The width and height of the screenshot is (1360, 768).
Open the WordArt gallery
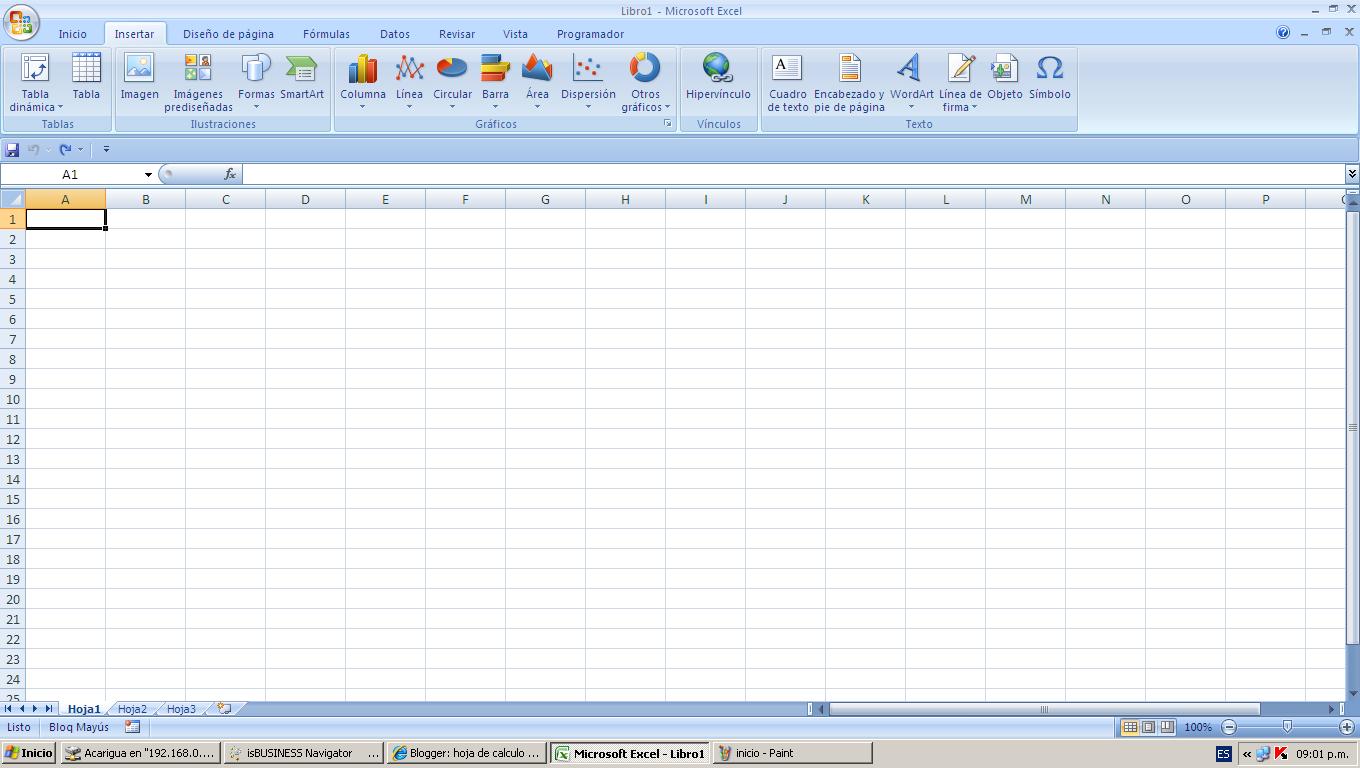point(911,82)
